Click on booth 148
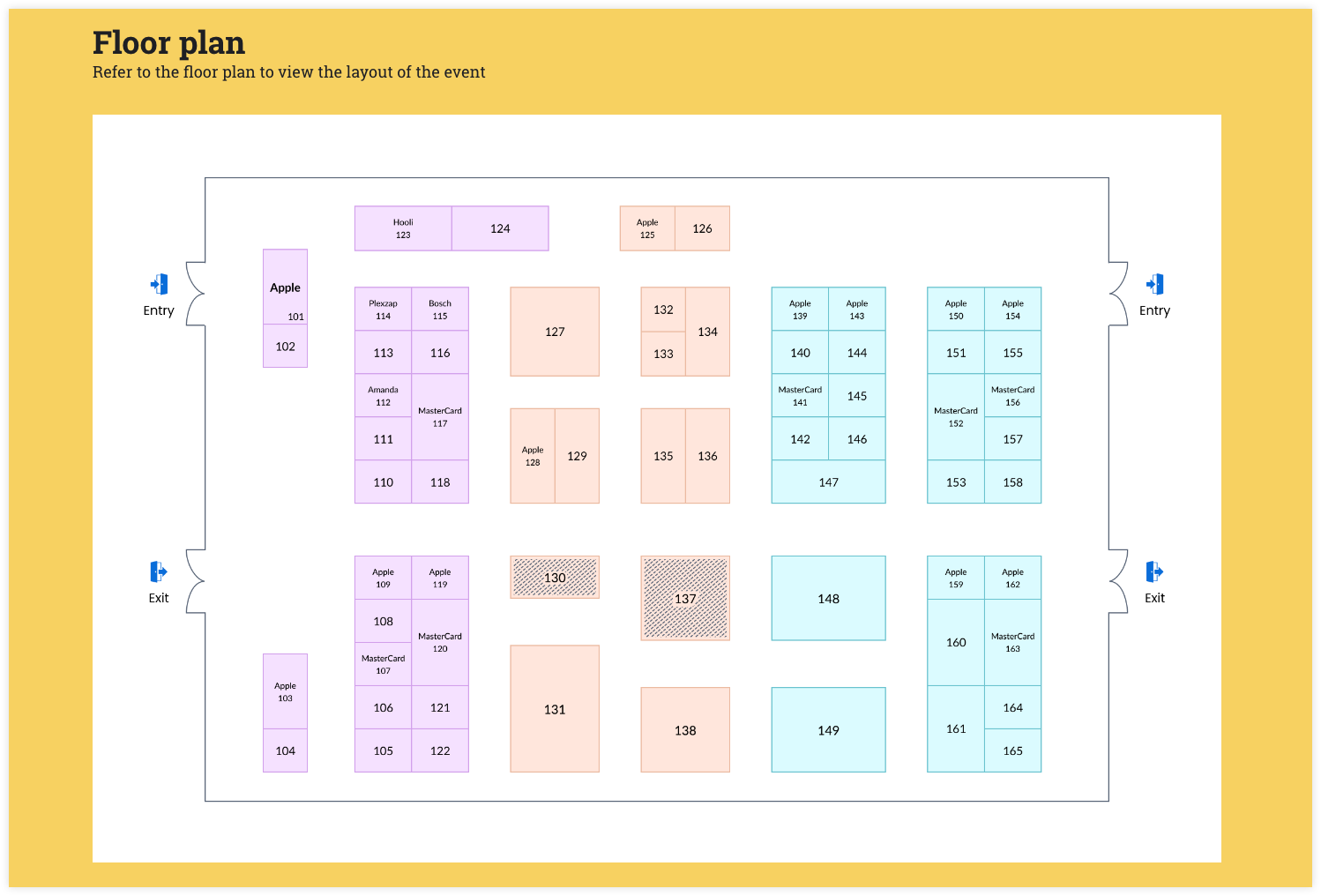The width and height of the screenshot is (1321, 896). (x=829, y=598)
